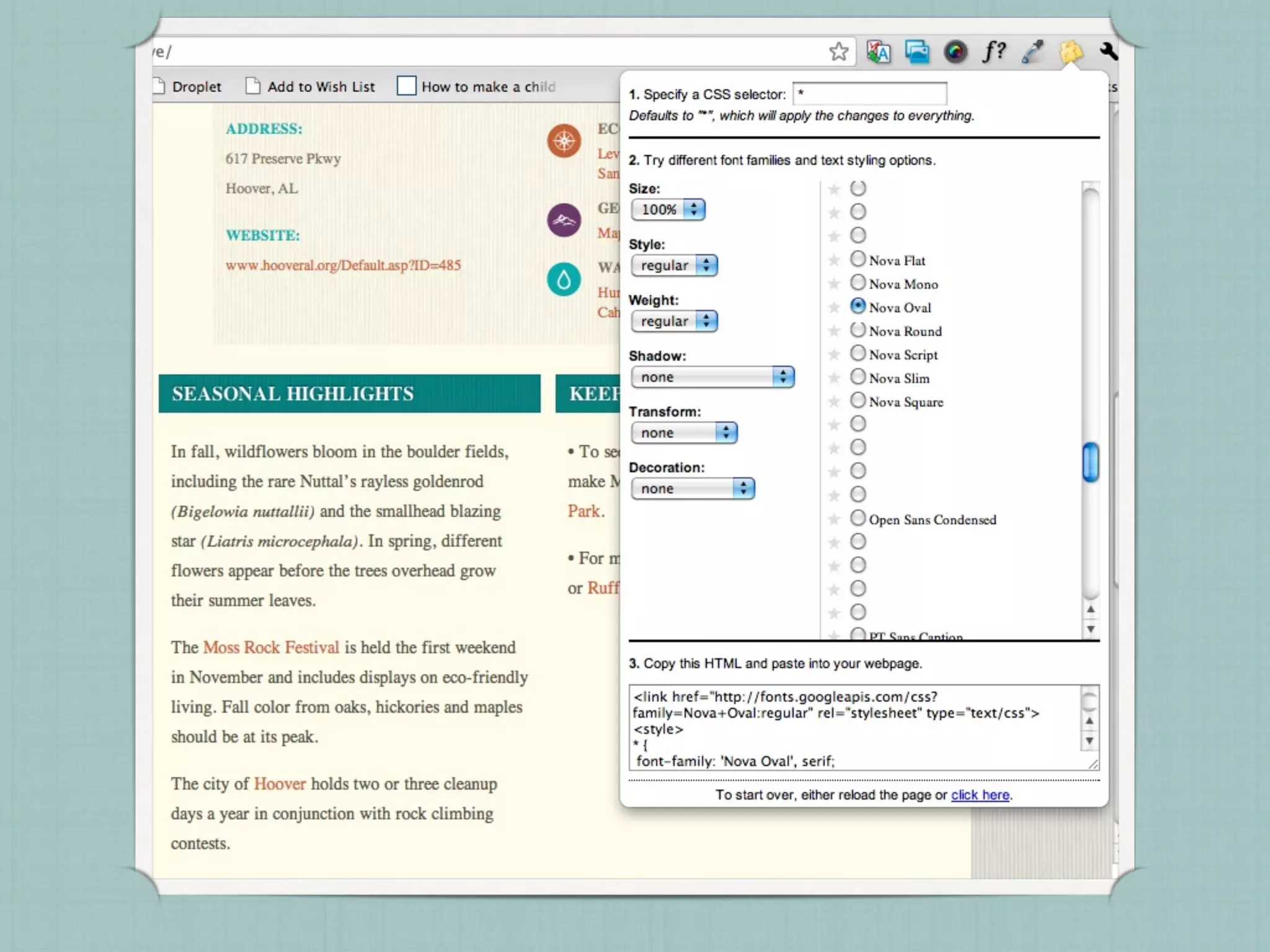Image resolution: width=1270 pixels, height=952 pixels.
Task: Open the color wheel lens extension
Action: pos(956,52)
